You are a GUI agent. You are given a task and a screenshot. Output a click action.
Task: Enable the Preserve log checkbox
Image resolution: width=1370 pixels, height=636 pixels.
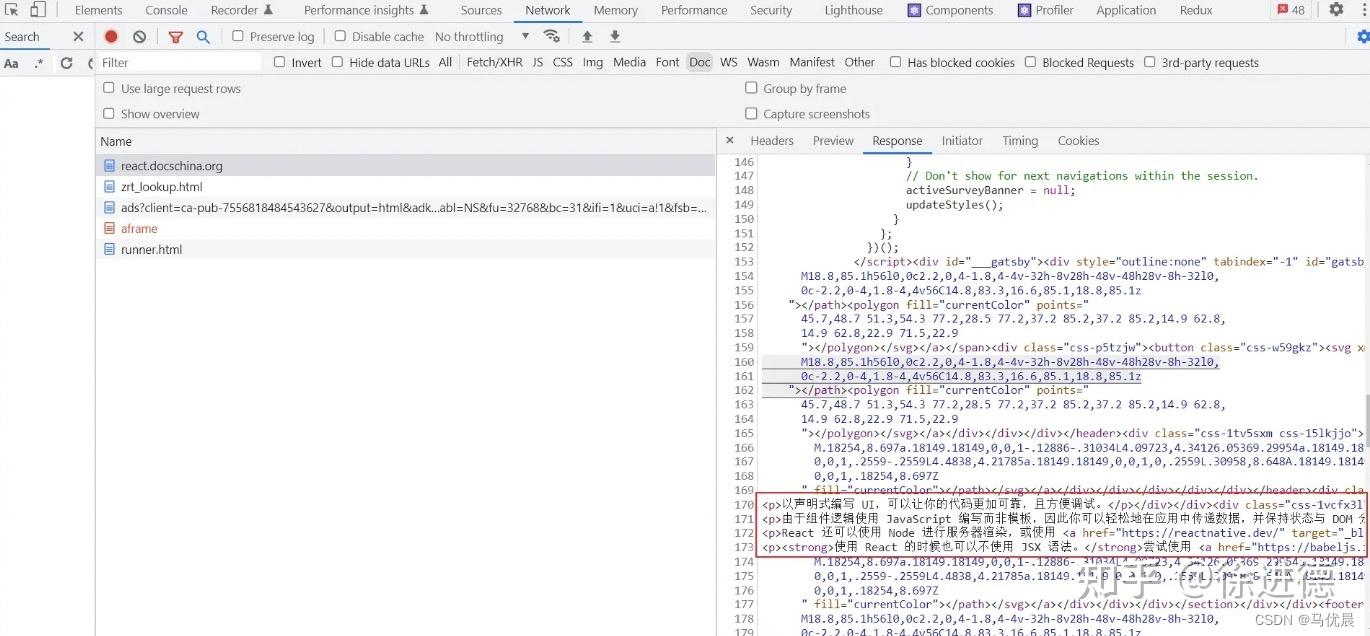(238, 36)
